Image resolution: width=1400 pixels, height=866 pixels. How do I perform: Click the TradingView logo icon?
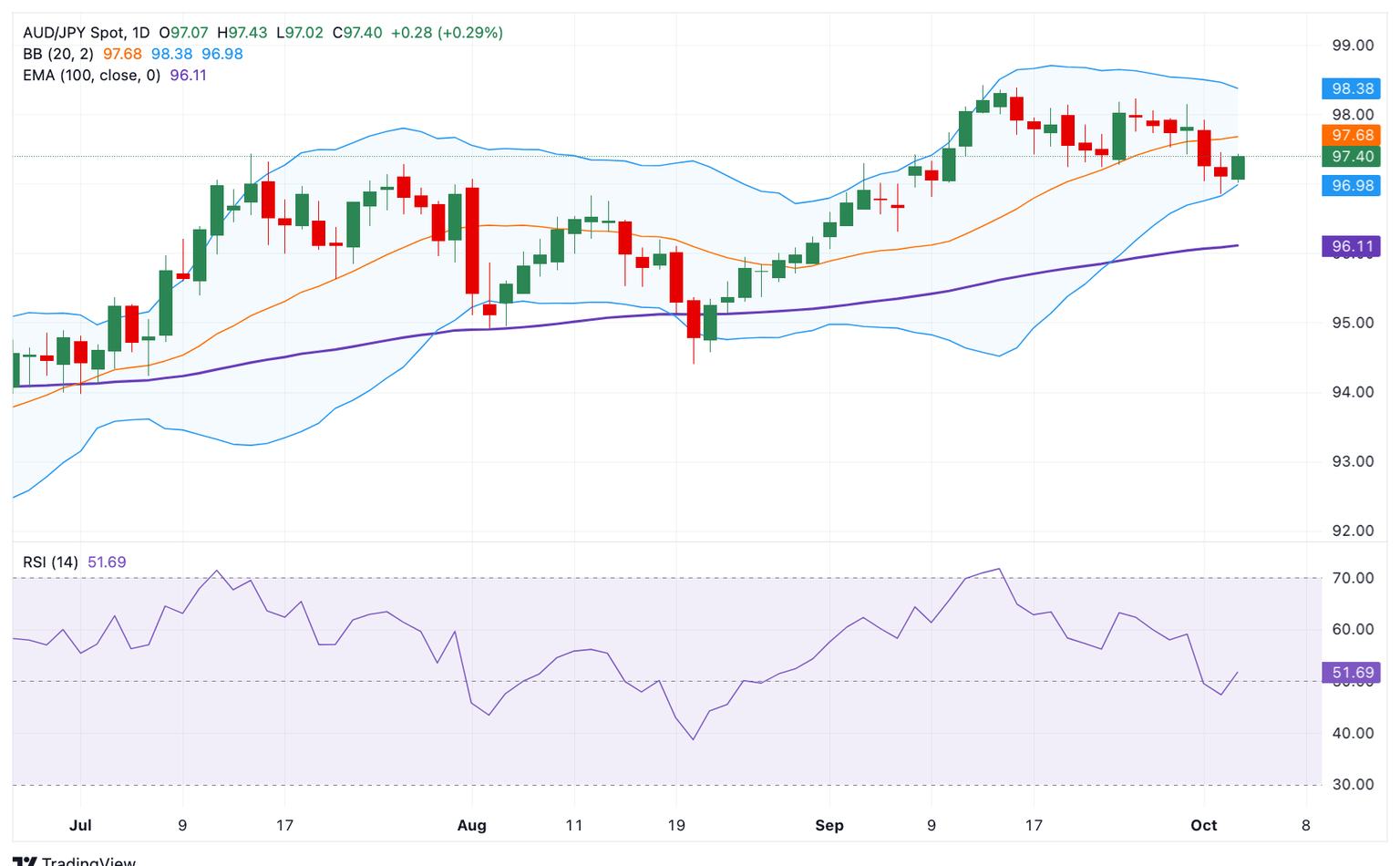coord(25,861)
